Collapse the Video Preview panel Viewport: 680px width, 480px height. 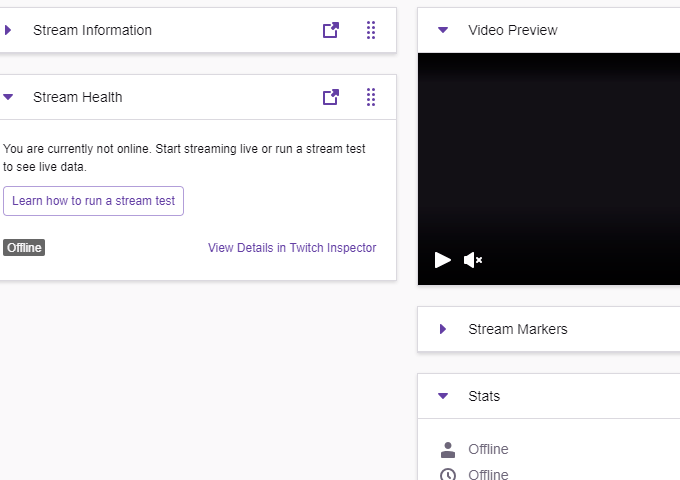click(443, 30)
